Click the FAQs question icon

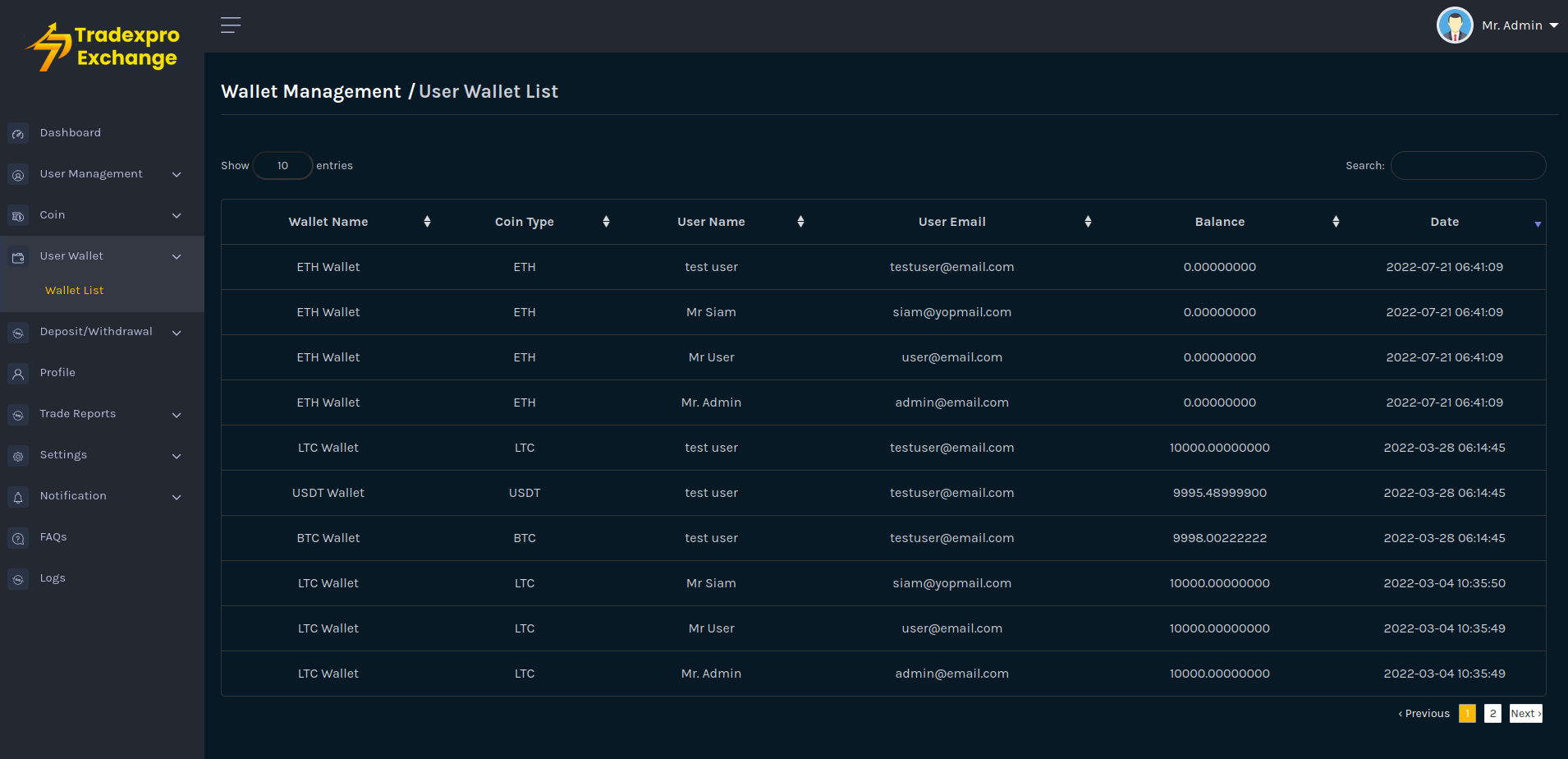coord(18,537)
